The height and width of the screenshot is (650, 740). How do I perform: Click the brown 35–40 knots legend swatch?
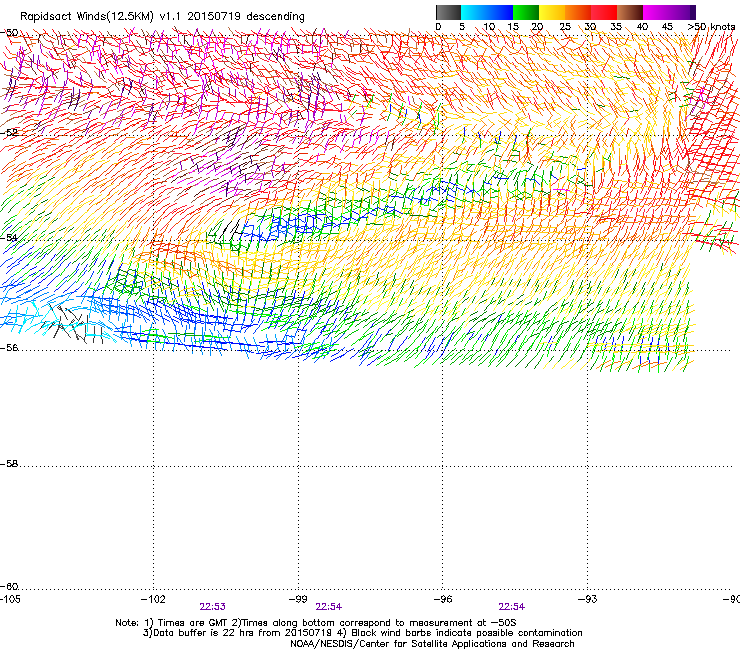[630, 12]
